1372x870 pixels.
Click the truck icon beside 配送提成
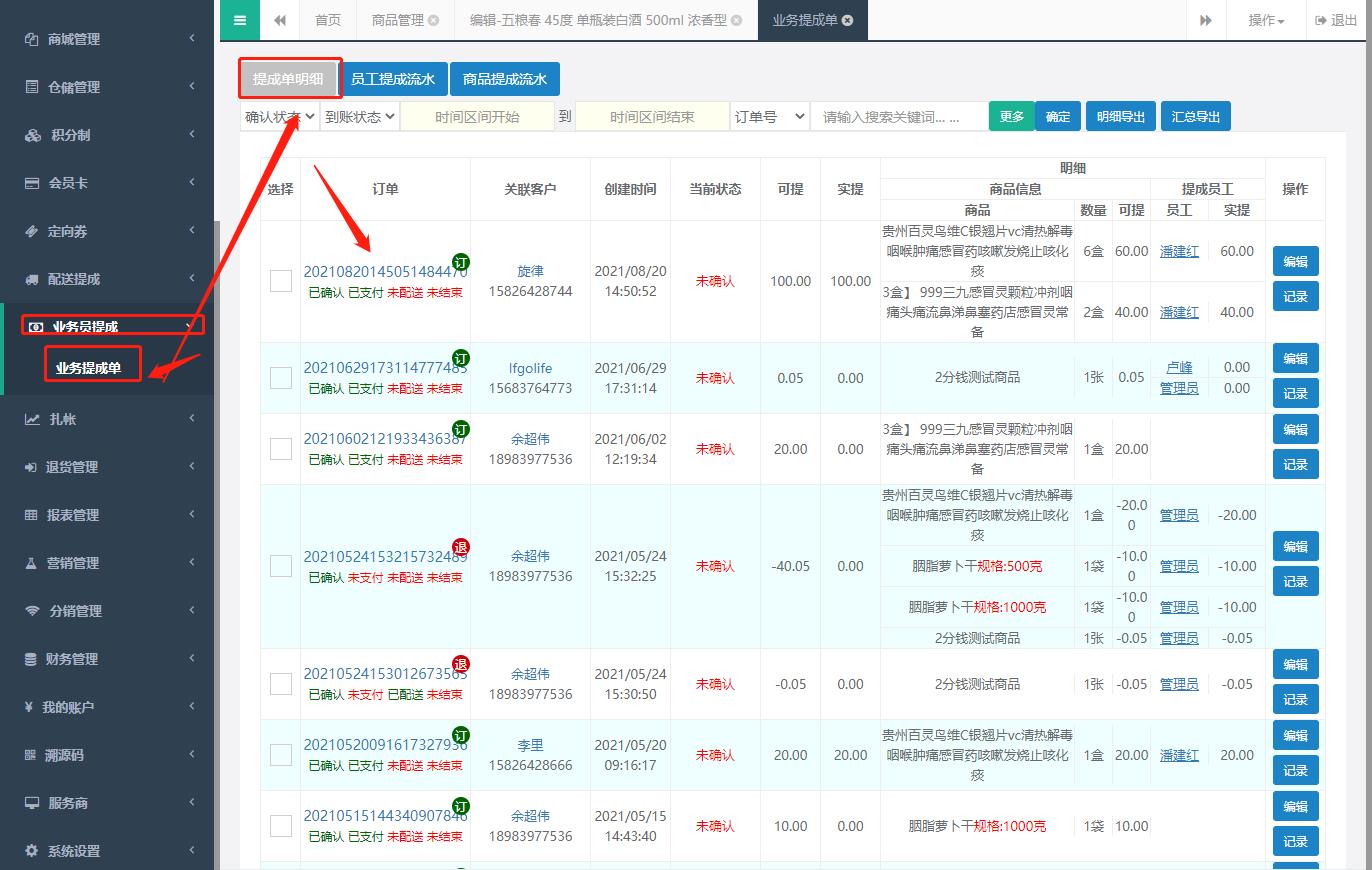(x=32, y=279)
